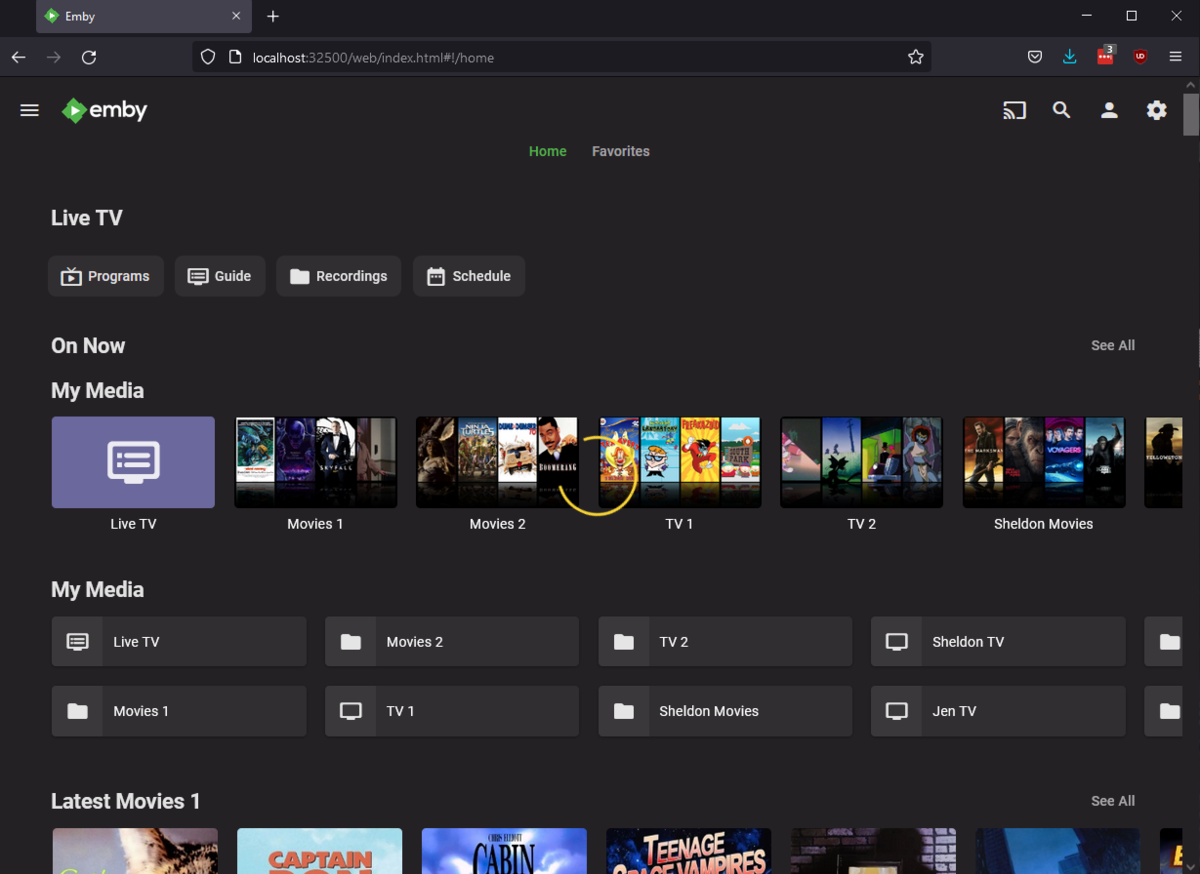Screen dimensions: 1200x874
Task: Open the Firefox downloads icon
Action: (1069, 57)
